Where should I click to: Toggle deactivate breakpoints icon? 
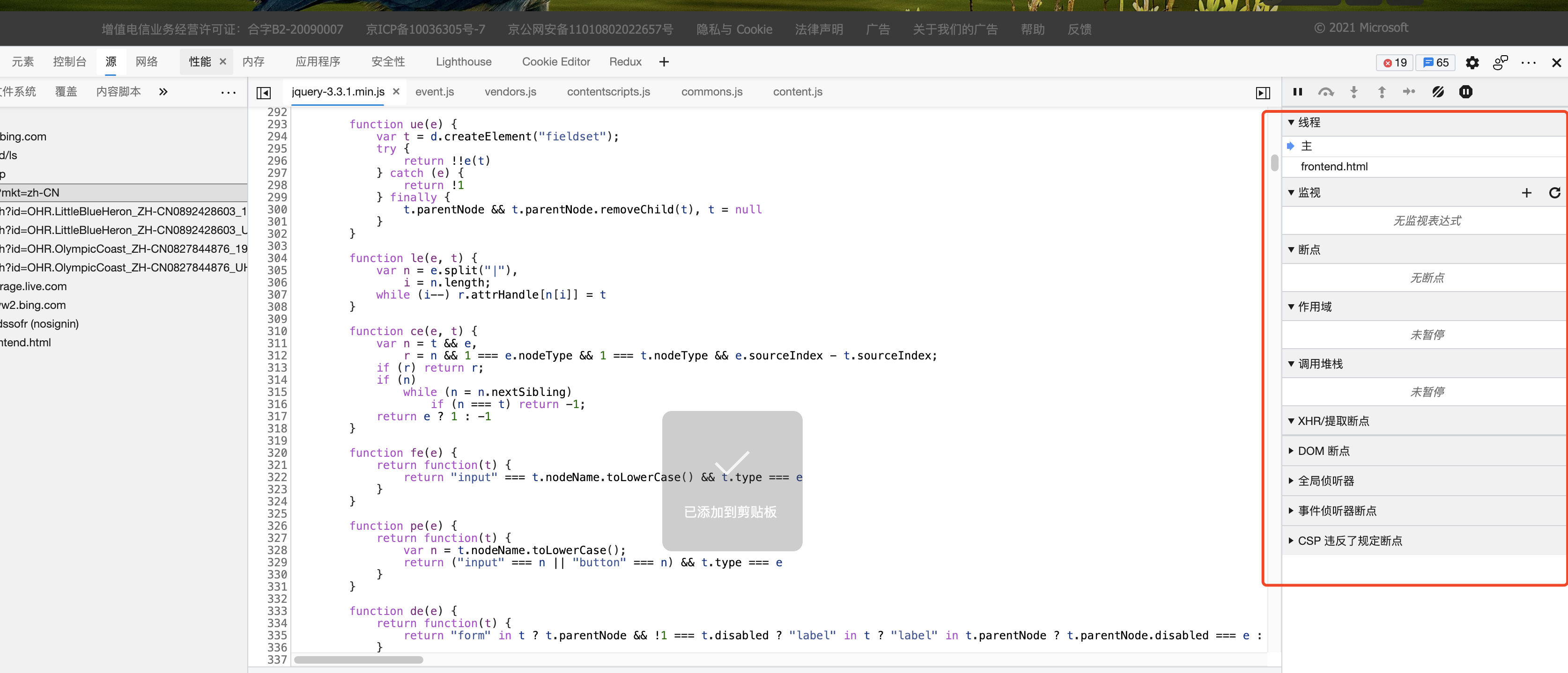[1438, 92]
